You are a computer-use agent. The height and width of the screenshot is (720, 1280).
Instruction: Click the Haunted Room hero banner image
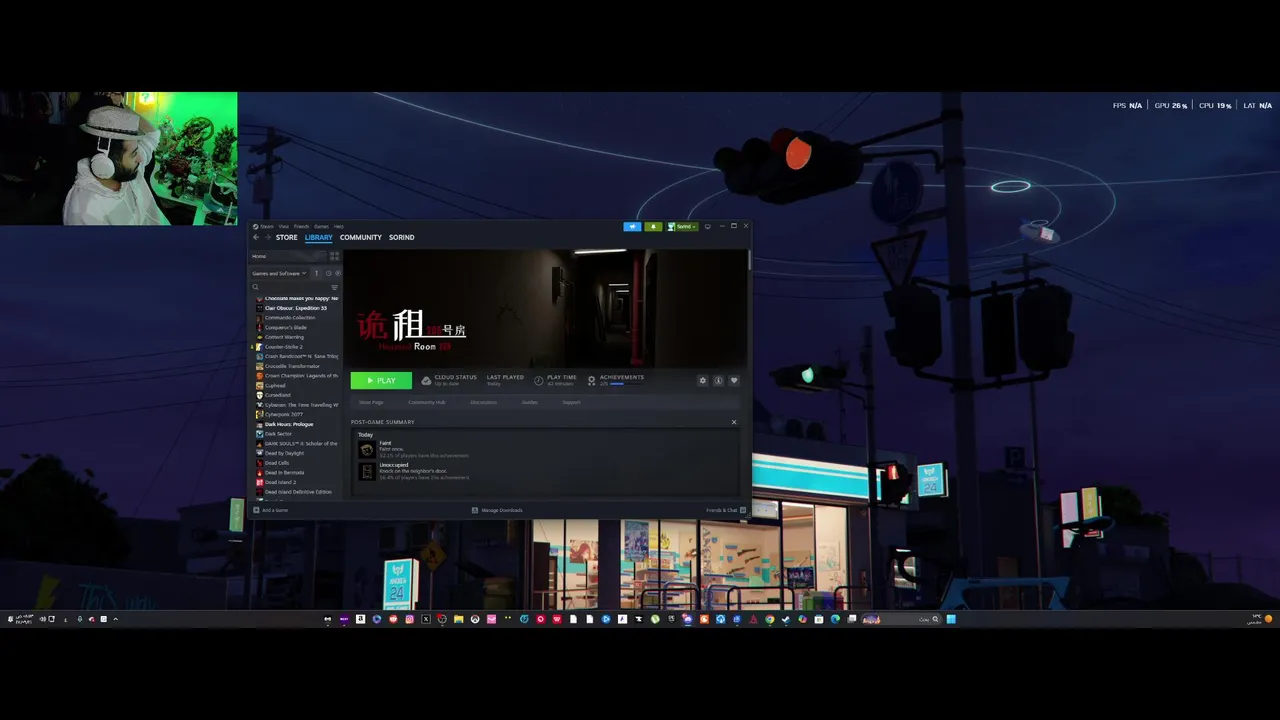pos(545,308)
